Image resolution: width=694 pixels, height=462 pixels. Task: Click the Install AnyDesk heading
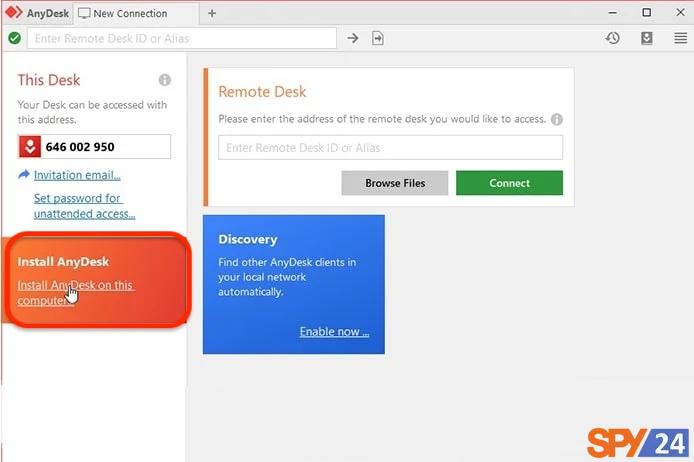(63, 262)
